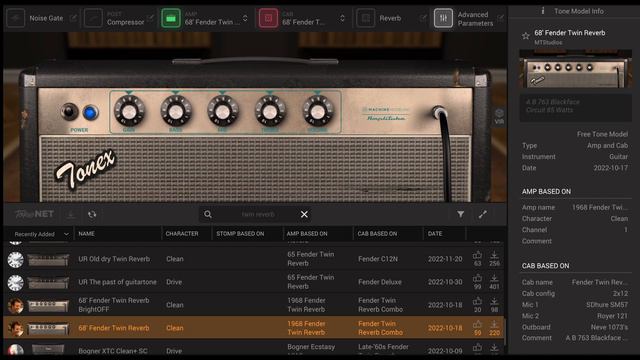Select UR Old dry Twin Reverb row
Screen dimensions: 640x360
click(254, 259)
